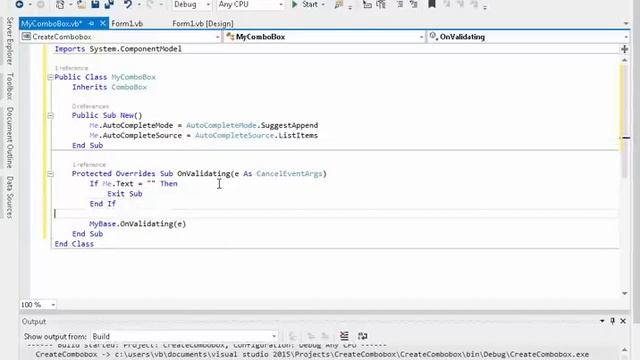Click the 'Exit Sub' line
This screenshot has width=640, height=360.
[x=125, y=194]
